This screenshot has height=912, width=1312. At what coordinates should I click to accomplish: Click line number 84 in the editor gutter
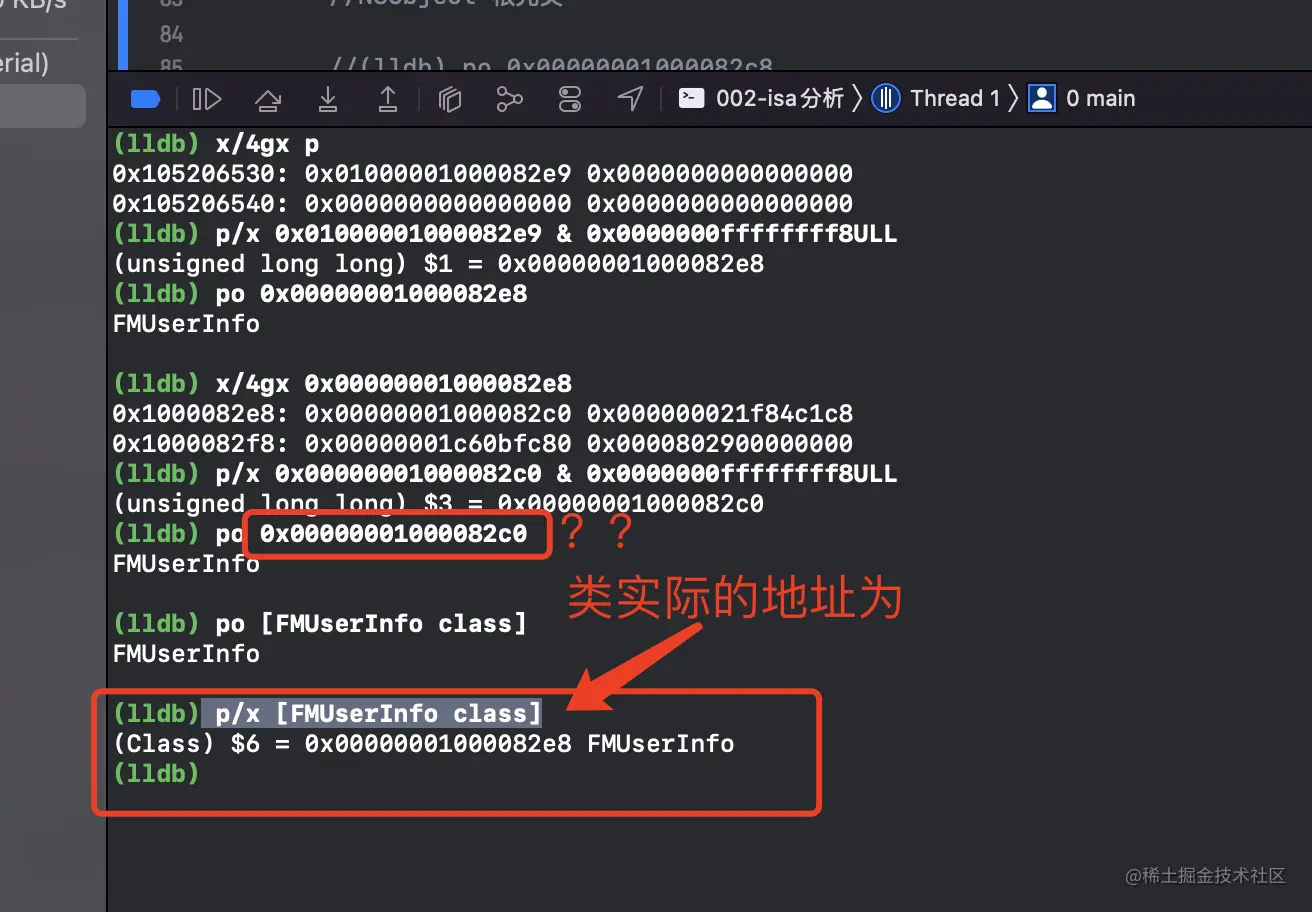[171, 35]
